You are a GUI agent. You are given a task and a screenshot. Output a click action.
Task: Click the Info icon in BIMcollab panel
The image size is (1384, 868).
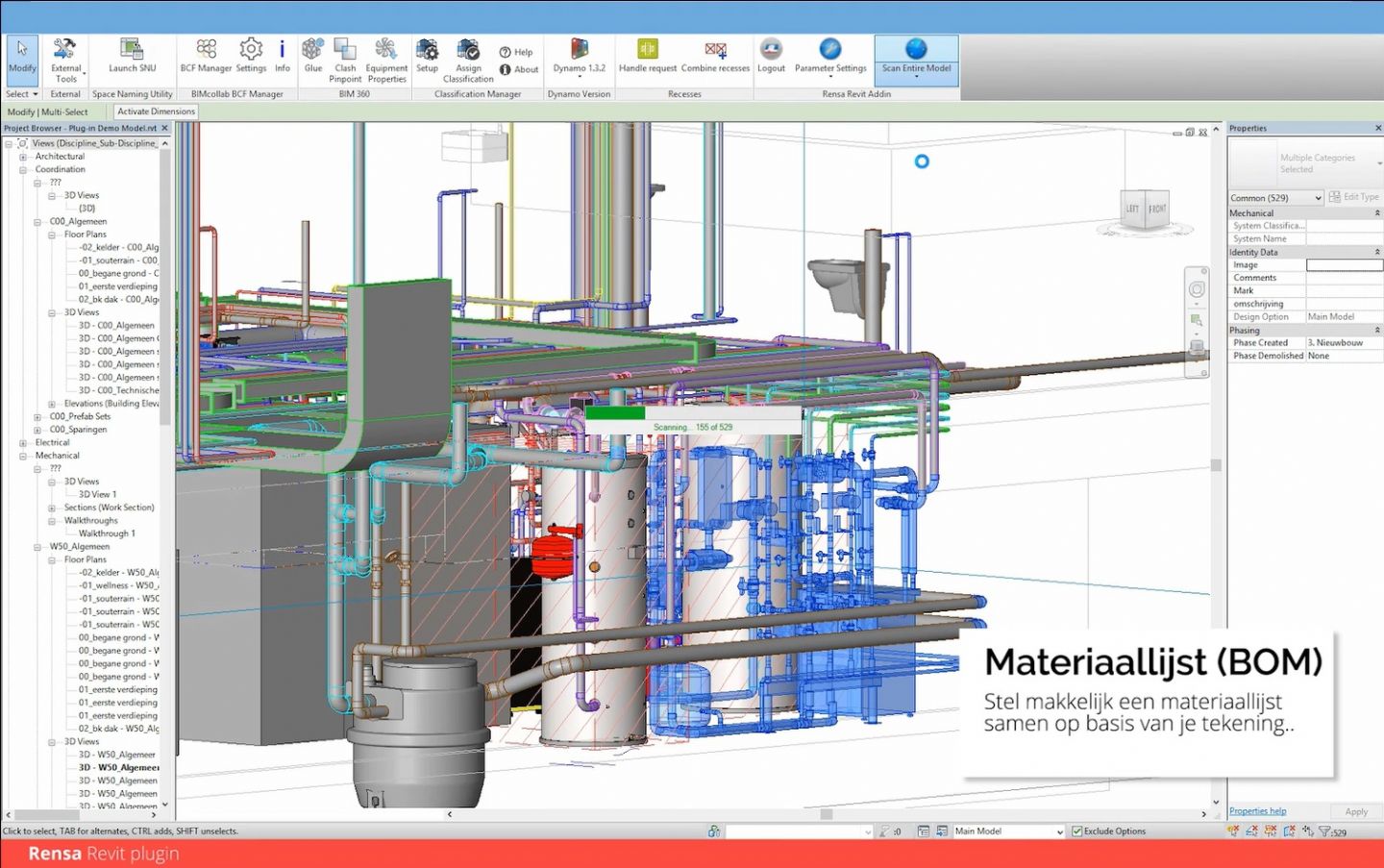click(282, 57)
